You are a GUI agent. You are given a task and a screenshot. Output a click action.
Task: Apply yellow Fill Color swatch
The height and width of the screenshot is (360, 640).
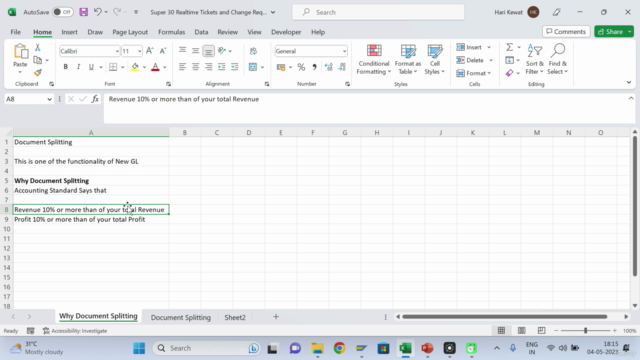point(135,67)
